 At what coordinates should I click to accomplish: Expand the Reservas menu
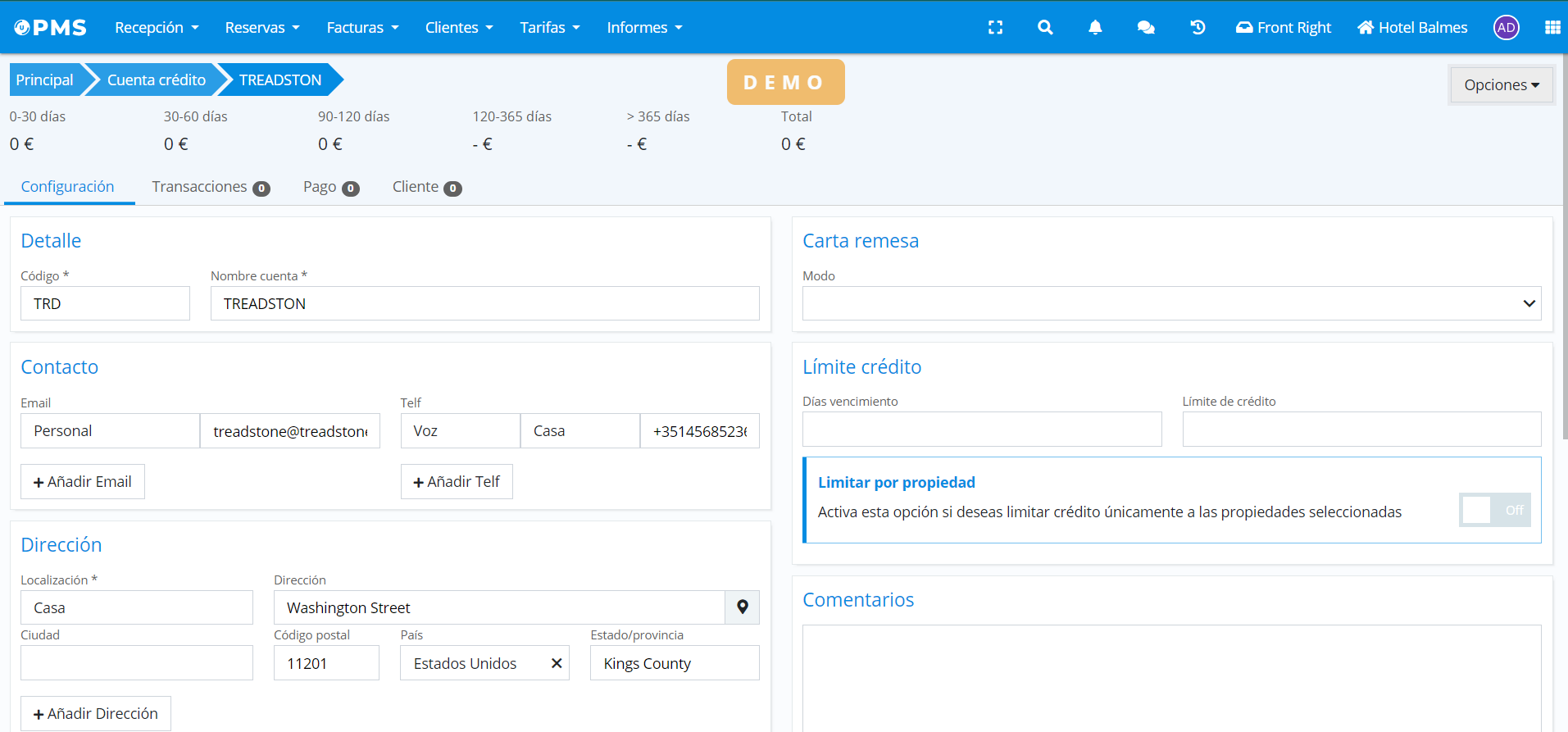(x=262, y=28)
